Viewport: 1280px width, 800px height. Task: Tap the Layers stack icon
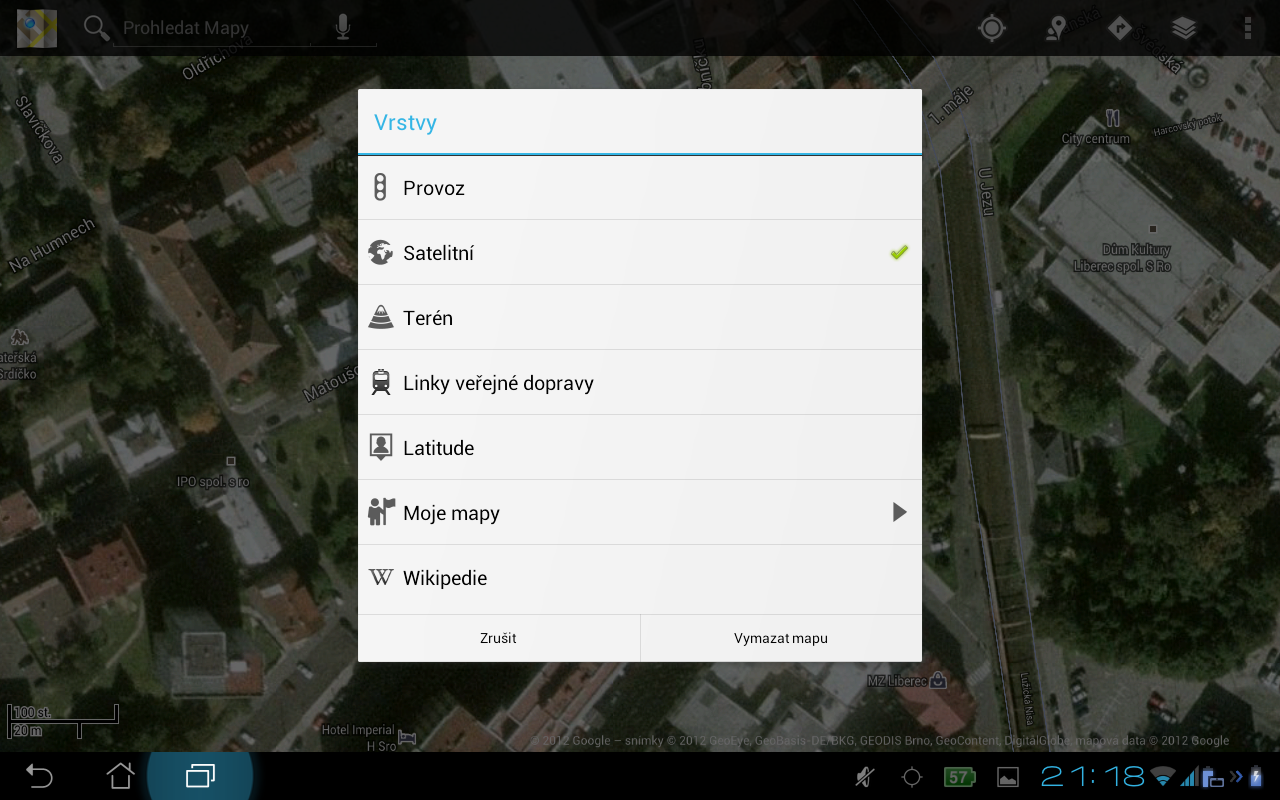1184,28
